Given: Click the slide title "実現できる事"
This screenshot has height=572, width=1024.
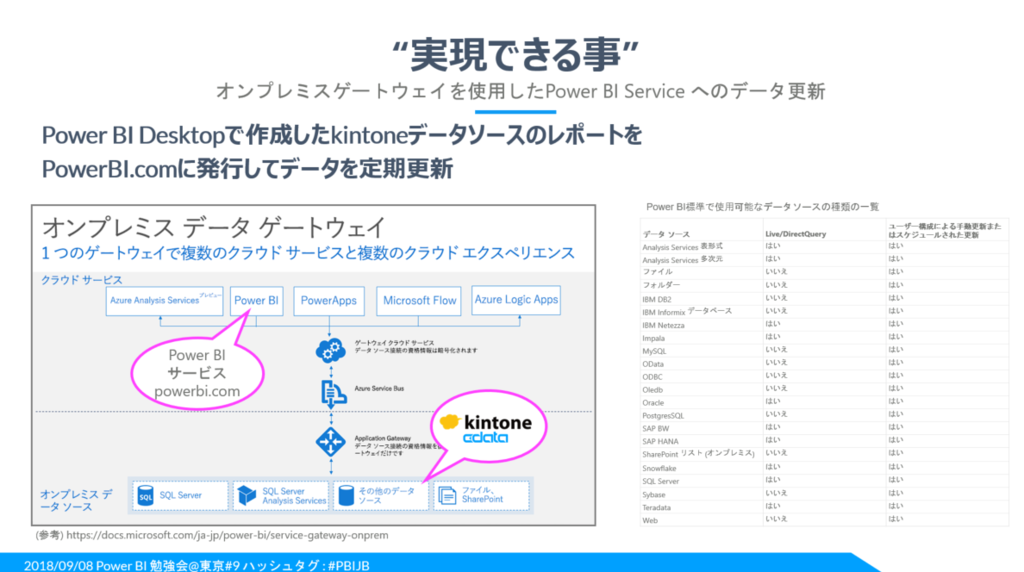Looking at the screenshot, I should 515,54.
